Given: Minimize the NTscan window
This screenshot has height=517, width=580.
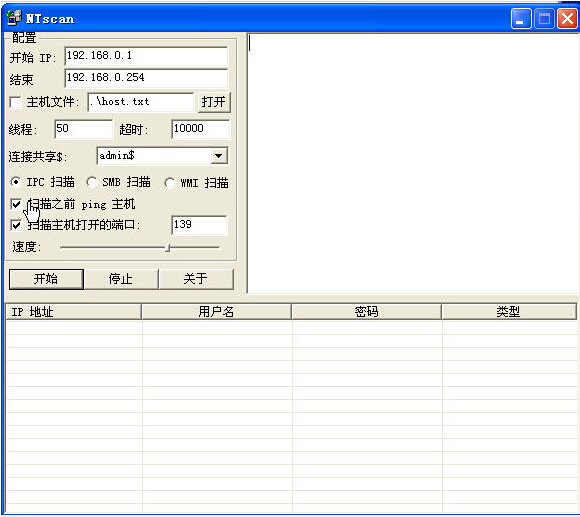Looking at the screenshot, I should coord(520,18).
